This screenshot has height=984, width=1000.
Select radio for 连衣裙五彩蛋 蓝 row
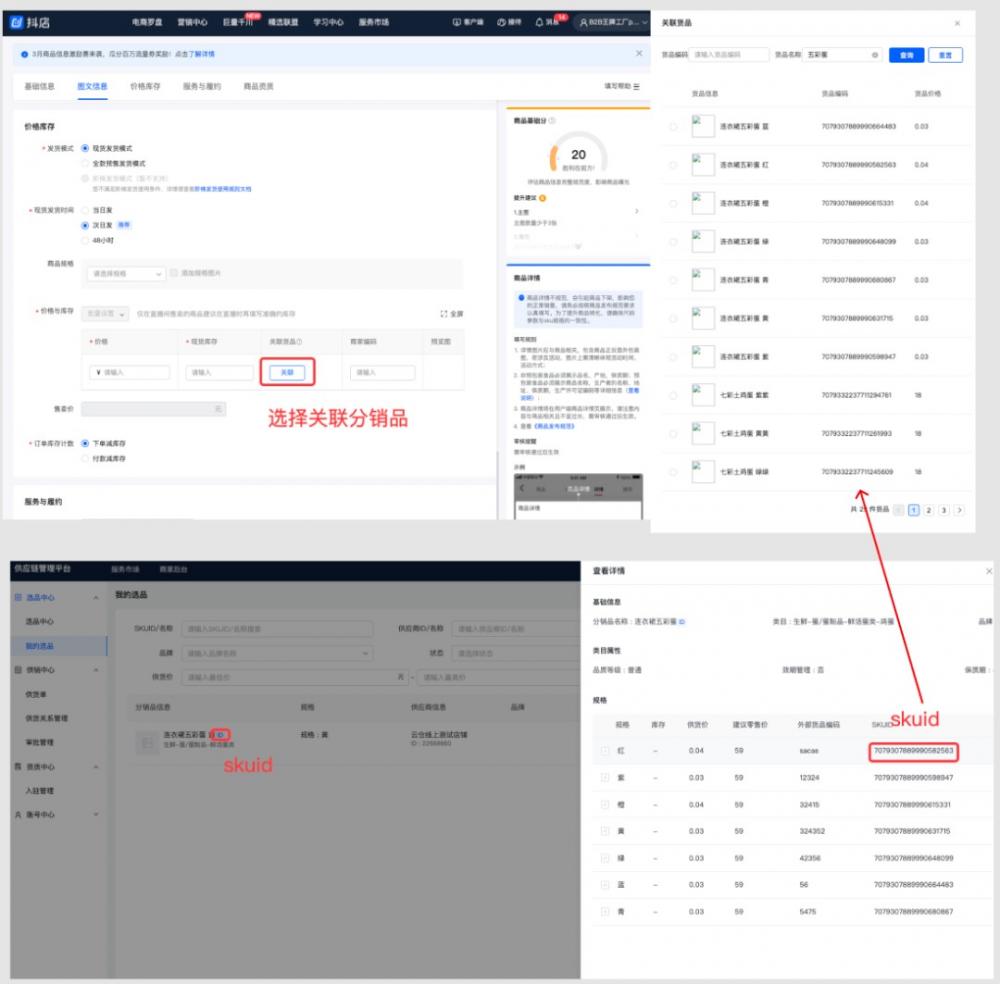click(x=673, y=127)
